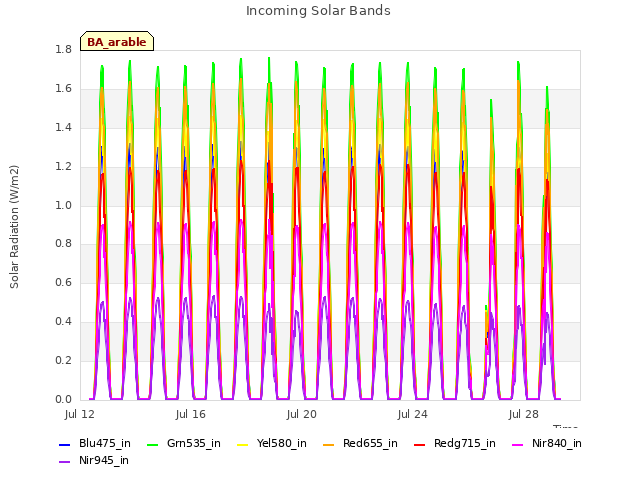Click the 1.6 y-axis tick label

pyautogui.click(x=63, y=89)
